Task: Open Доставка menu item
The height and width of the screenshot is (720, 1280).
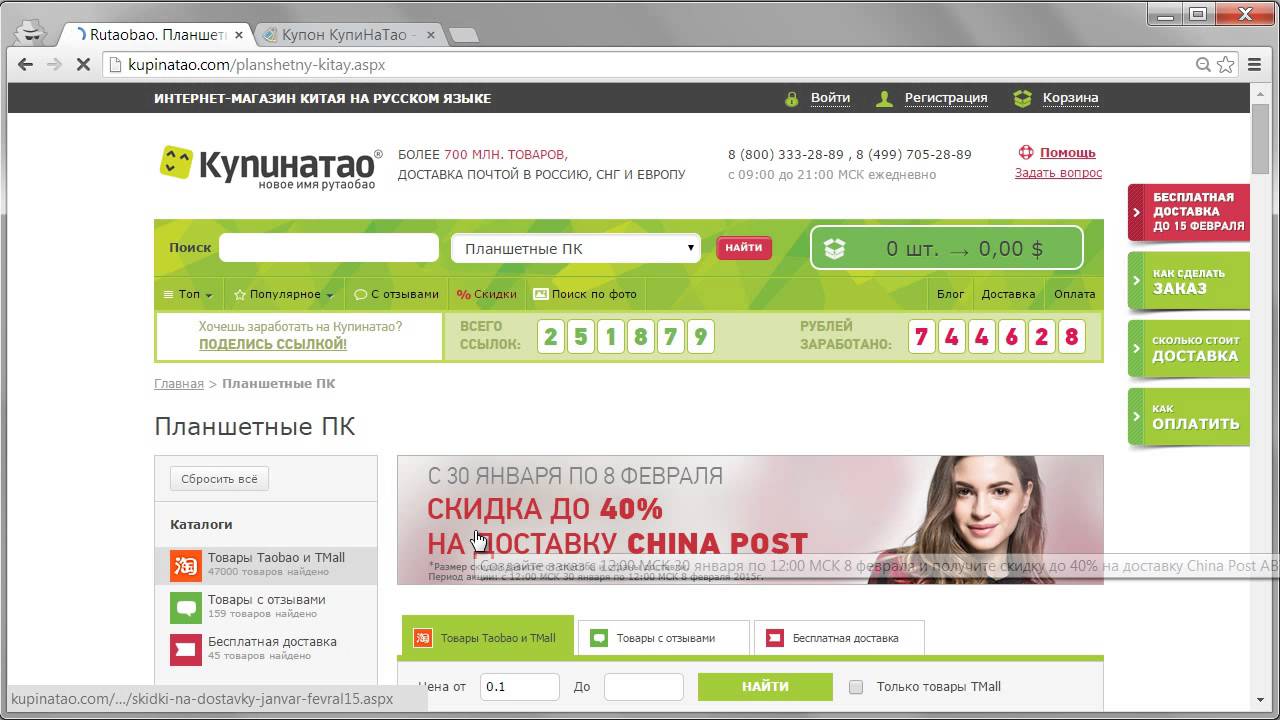Action: click(x=1008, y=294)
